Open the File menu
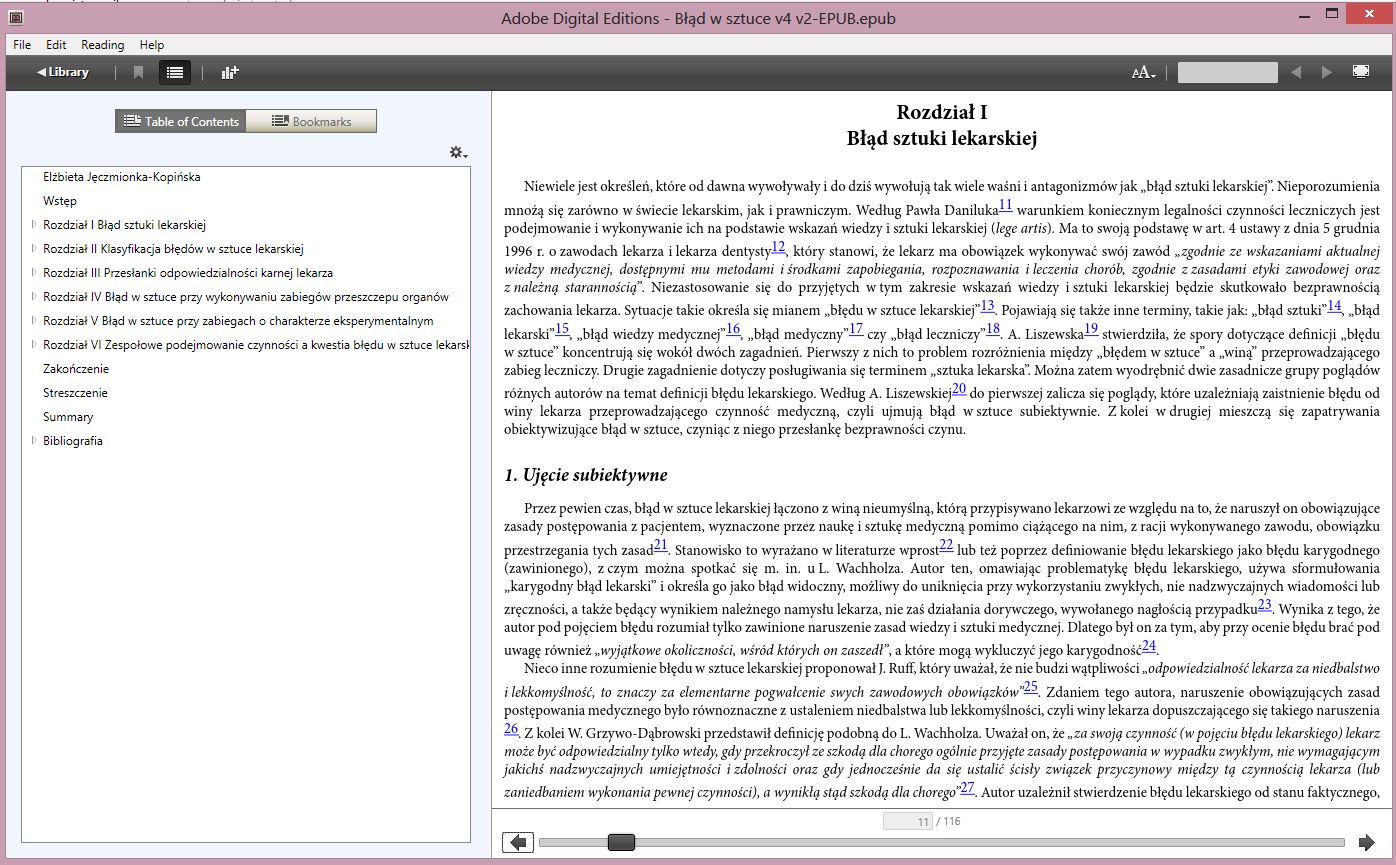This screenshot has height=865, width=1396. [22, 45]
